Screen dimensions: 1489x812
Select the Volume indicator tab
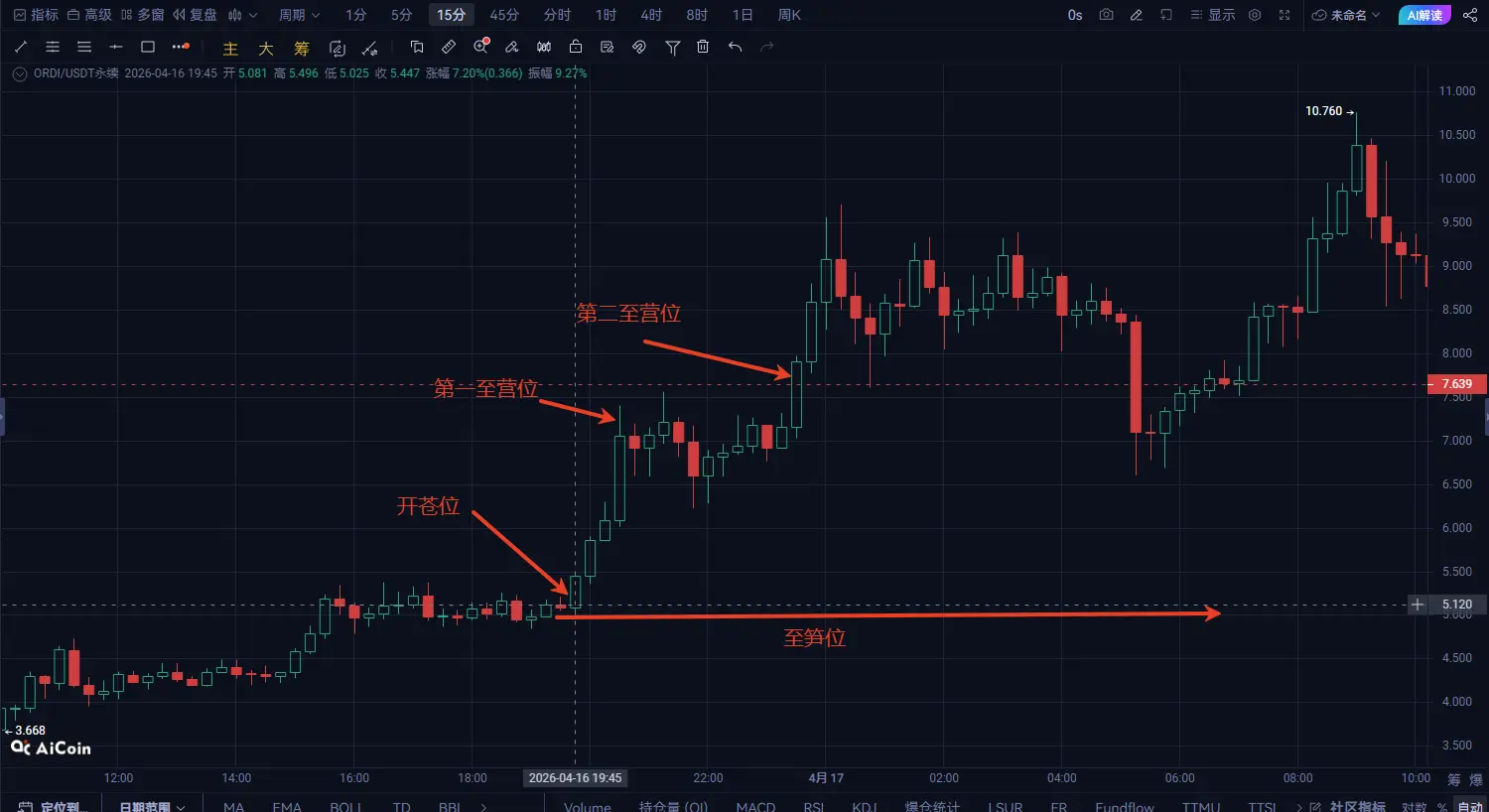[588, 806]
